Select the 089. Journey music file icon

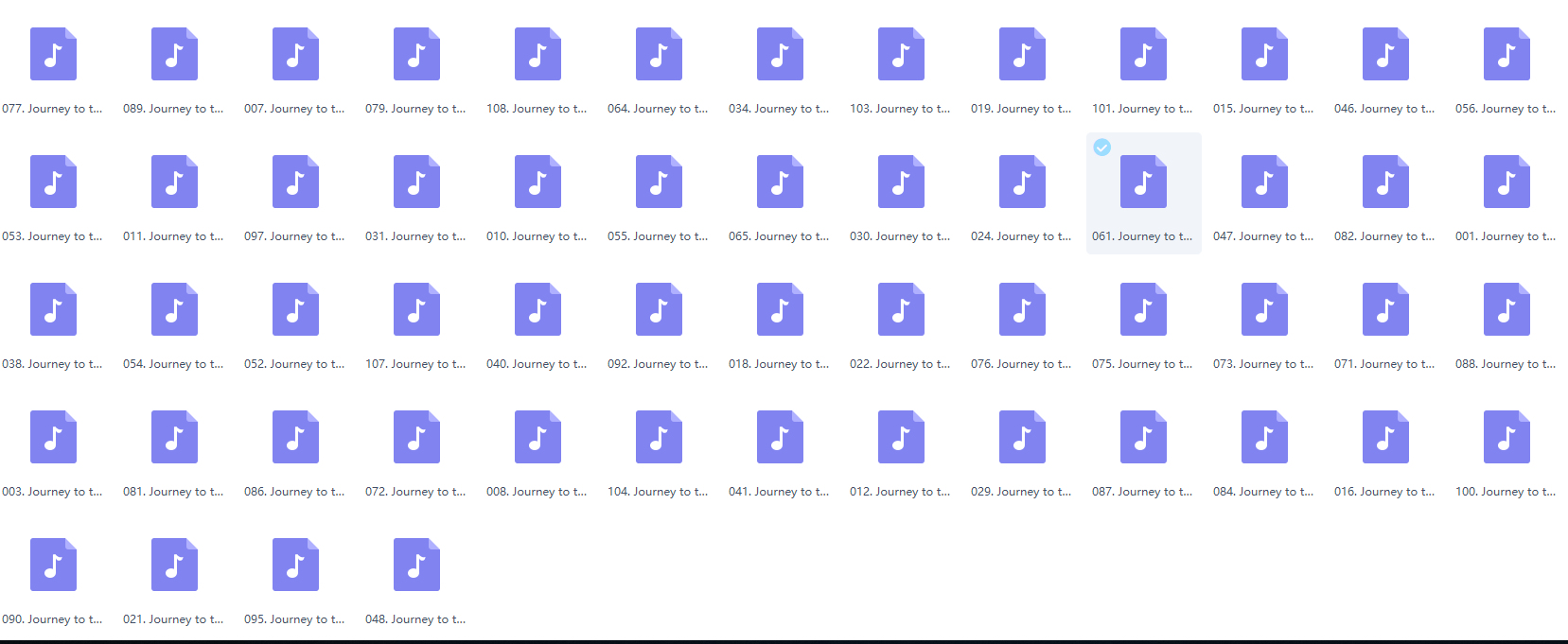174,54
